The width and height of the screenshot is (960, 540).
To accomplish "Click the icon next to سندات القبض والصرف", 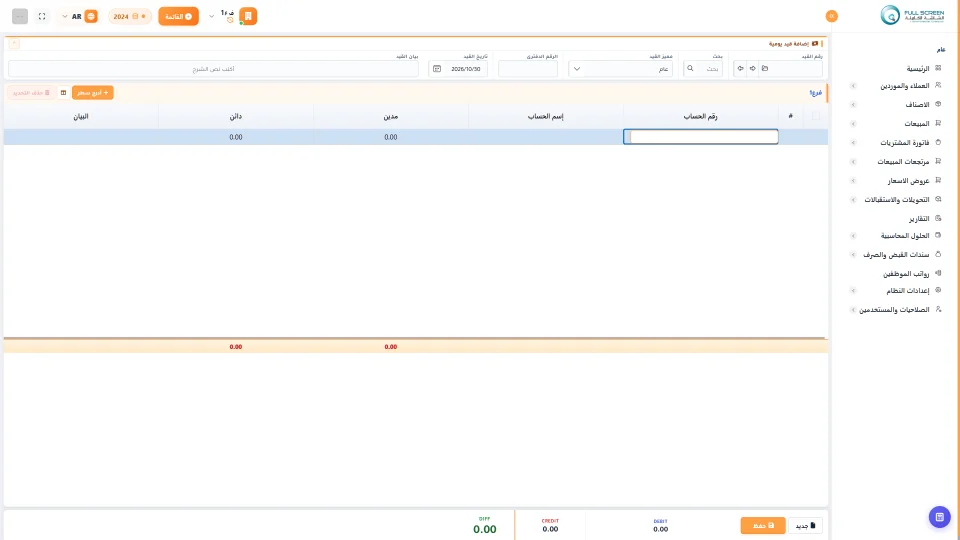I will 938,254.
